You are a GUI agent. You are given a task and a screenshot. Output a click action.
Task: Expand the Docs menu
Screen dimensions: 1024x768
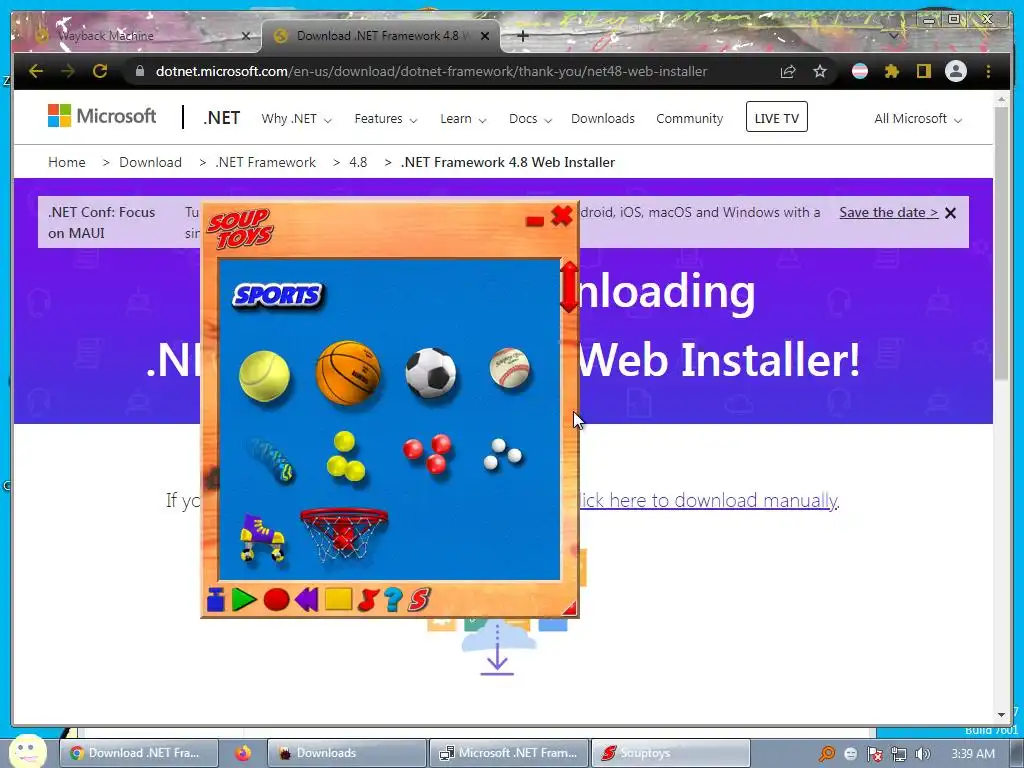click(x=530, y=119)
